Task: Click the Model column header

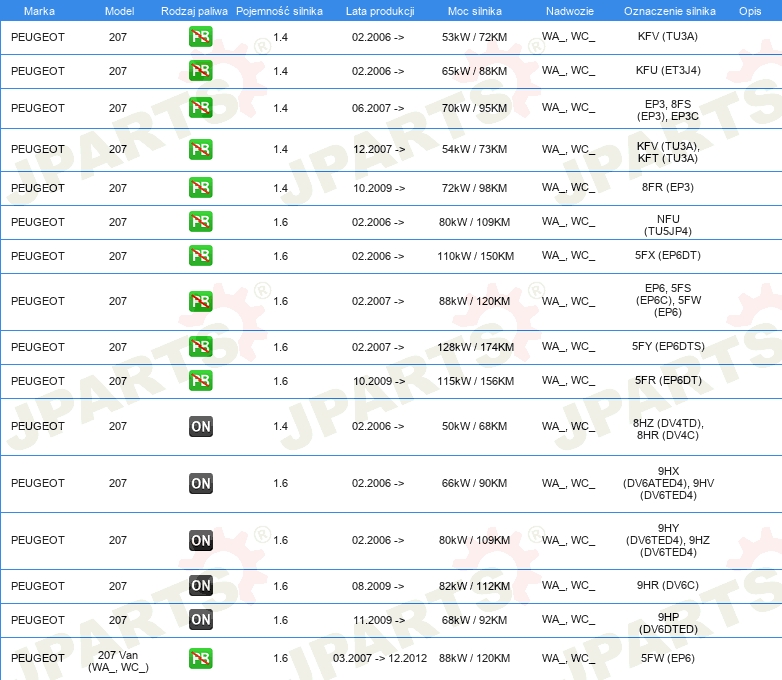Action: coord(119,11)
